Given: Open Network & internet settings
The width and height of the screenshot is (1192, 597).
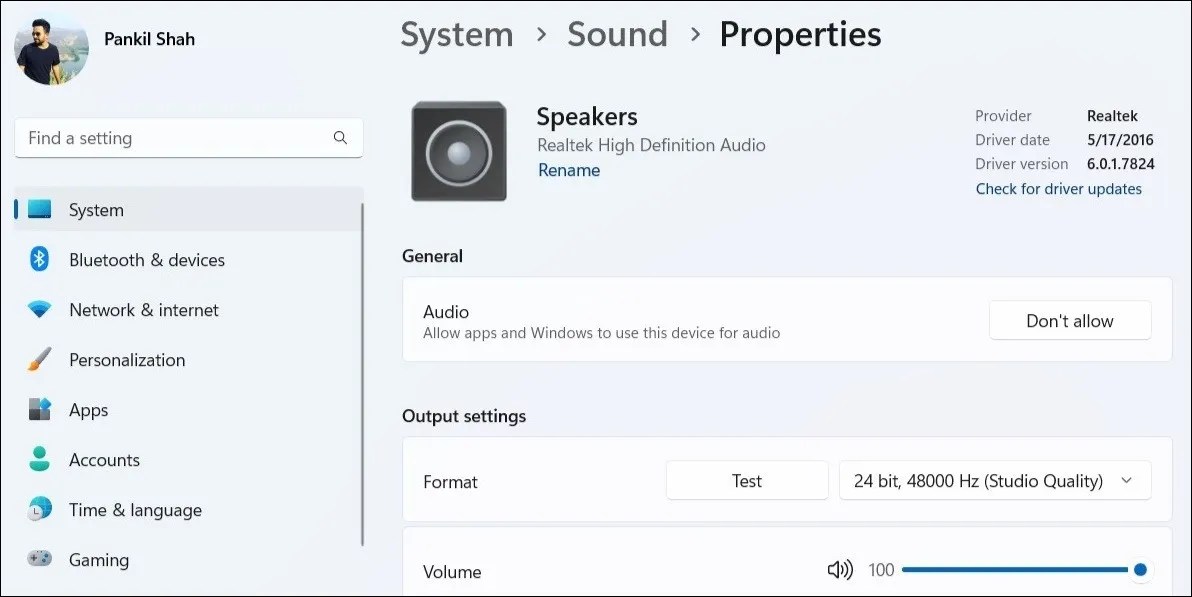Looking at the screenshot, I should coord(144,309).
